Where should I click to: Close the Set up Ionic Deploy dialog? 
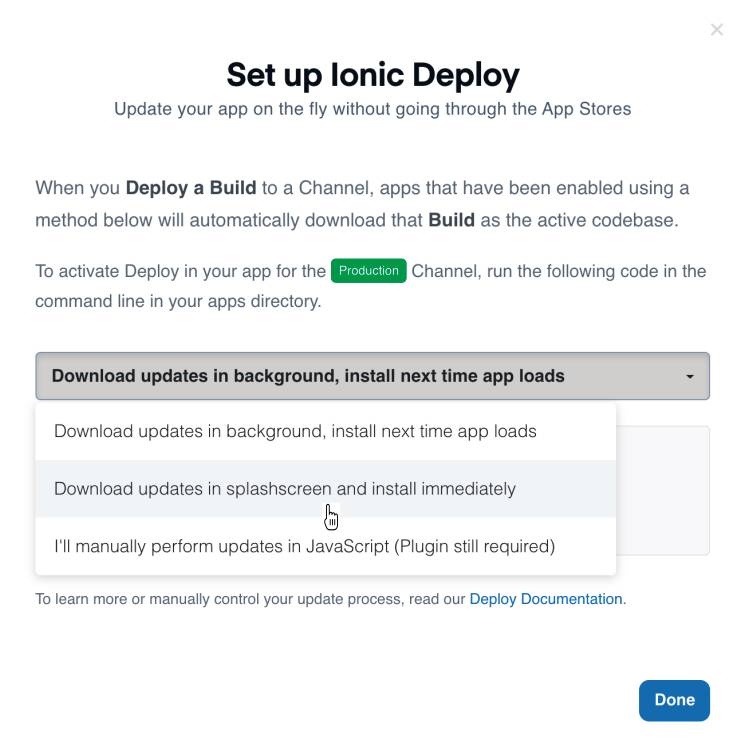pyautogui.click(x=717, y=30)
